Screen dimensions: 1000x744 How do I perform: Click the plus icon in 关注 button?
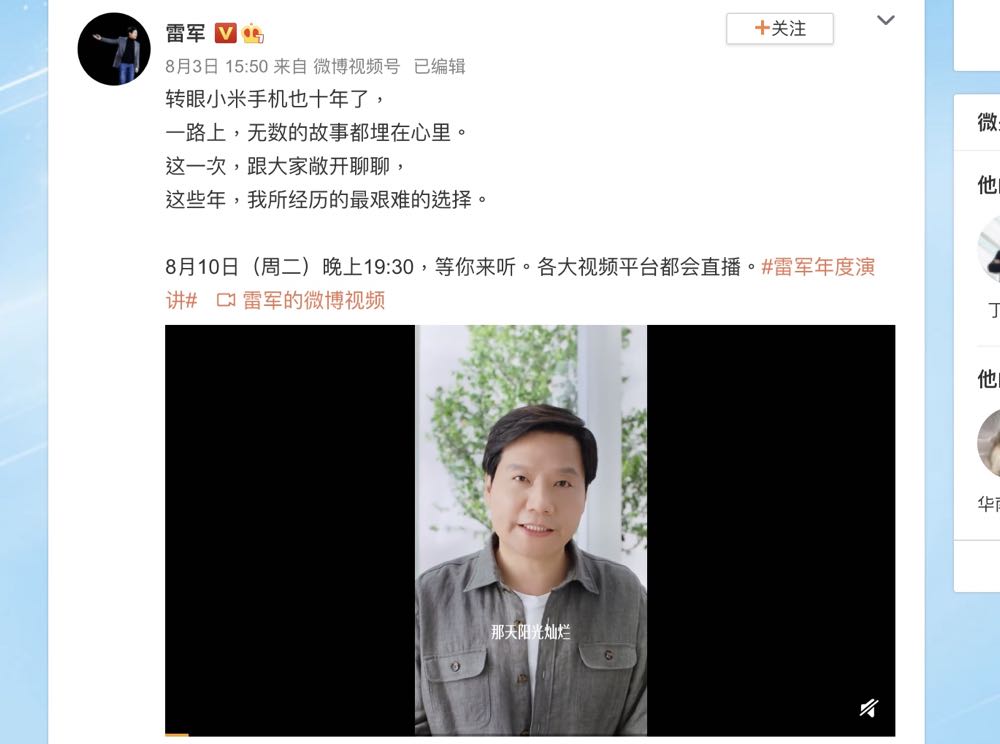point(761,28)
